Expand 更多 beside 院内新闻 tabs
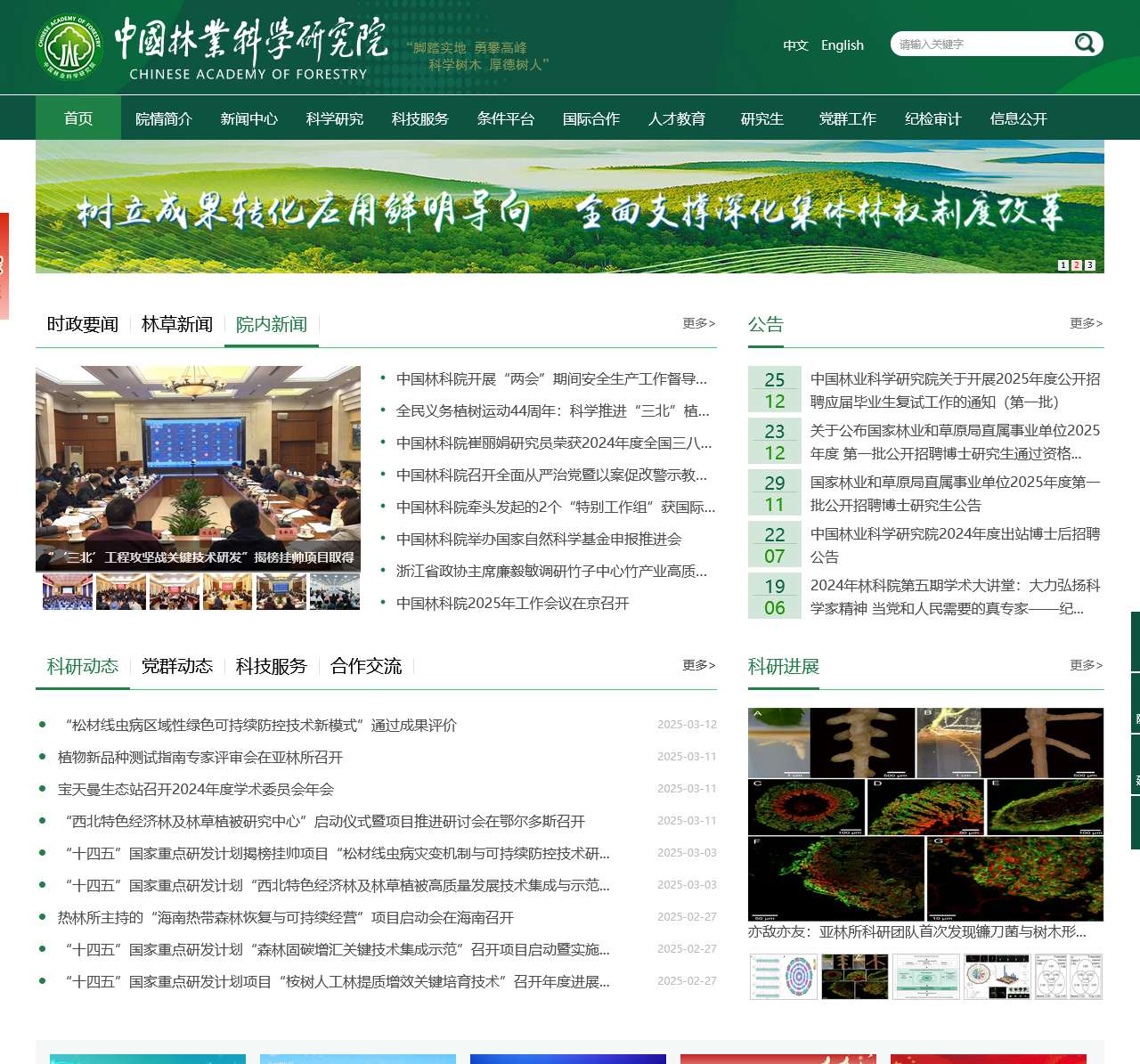1140x1064 pixels. click(x=698, y=323)
